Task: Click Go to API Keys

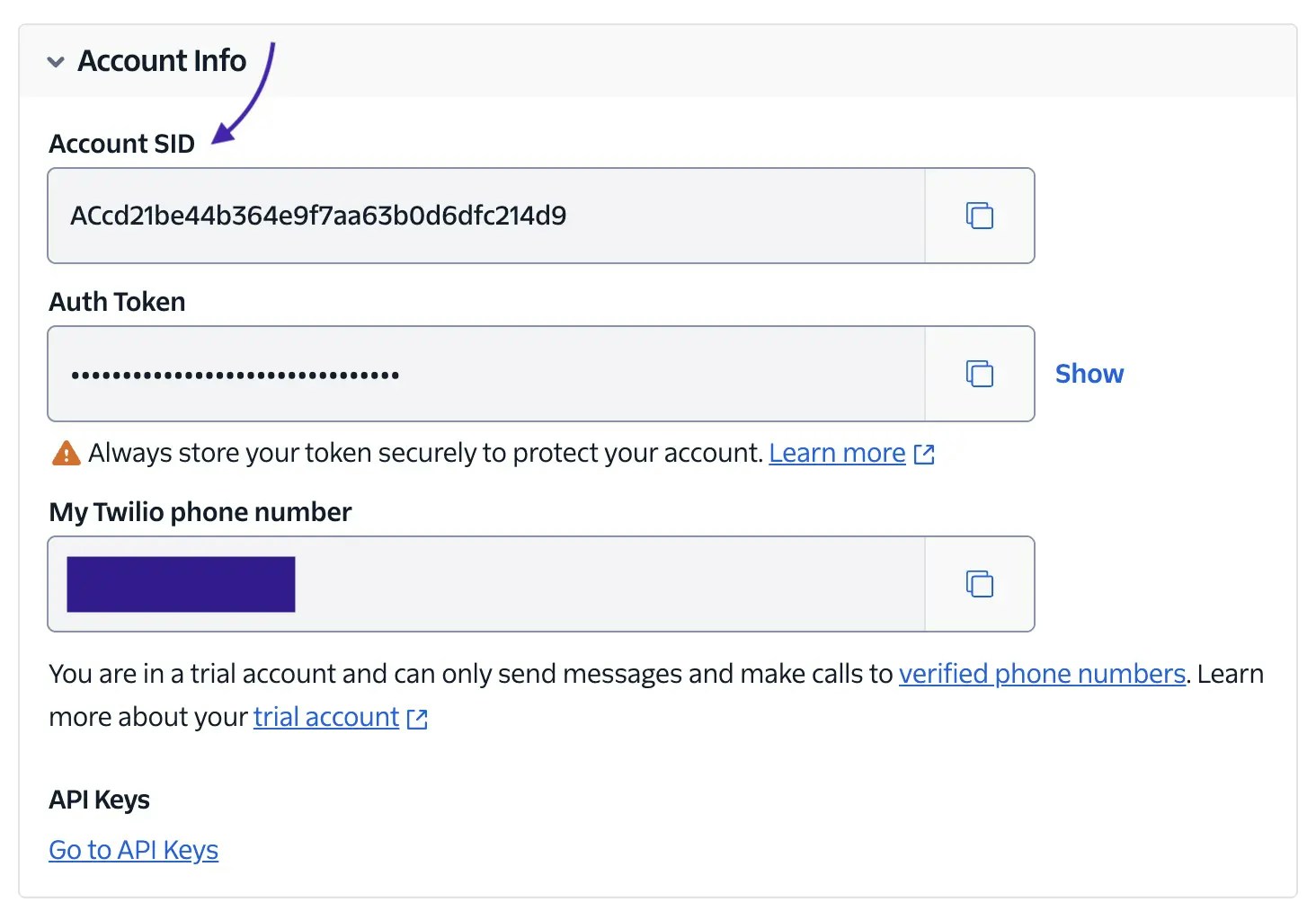Action: point(133,849)
